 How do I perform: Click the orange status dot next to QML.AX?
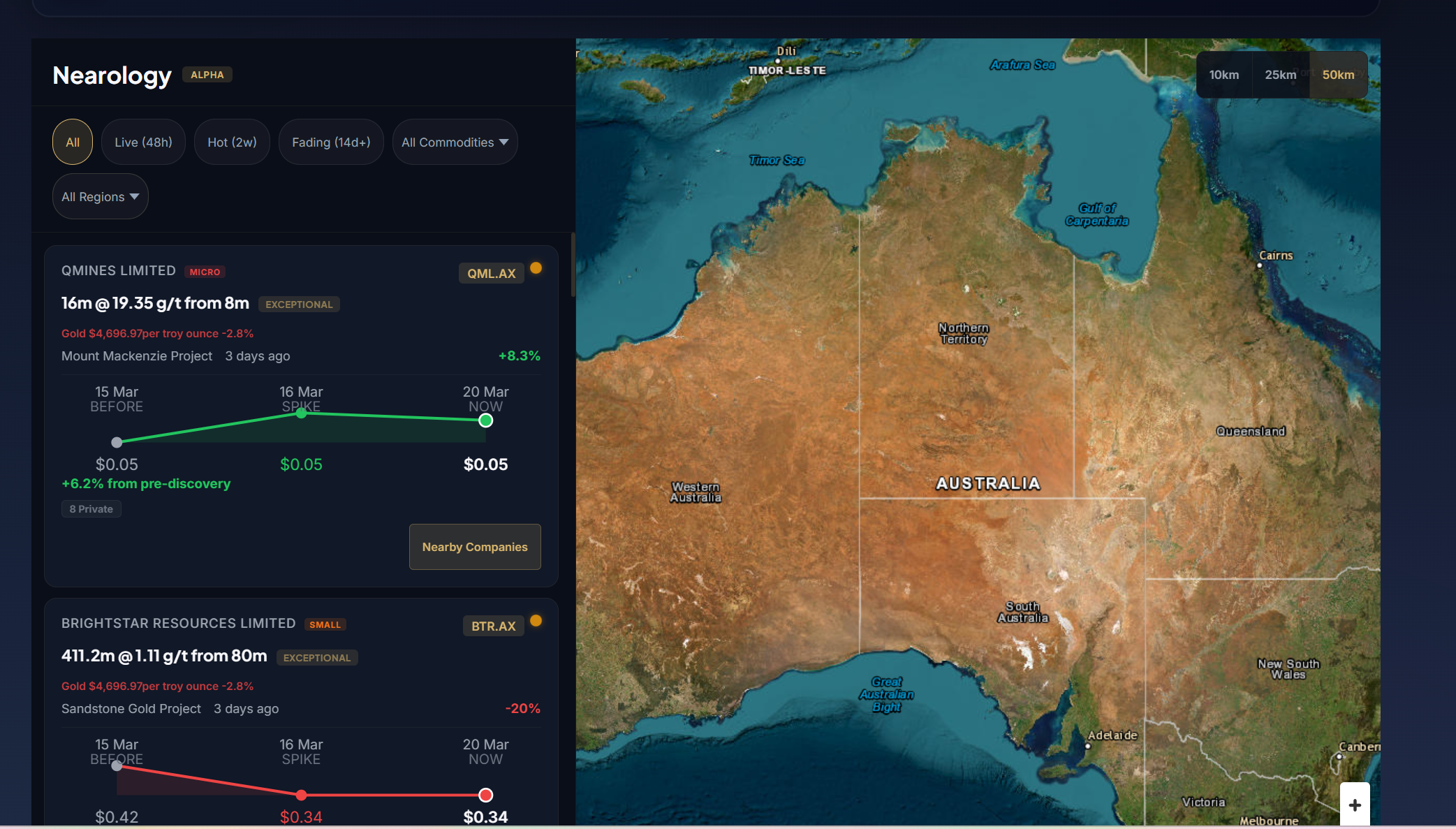[x=536, y=268]
